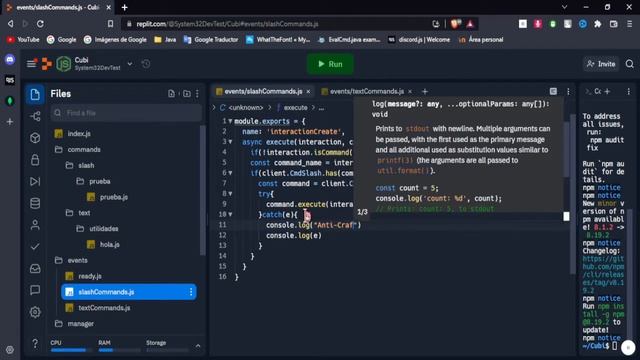Open the Settings gear in sidebar
The image size is (640, 360).
[x=35, y=312]
